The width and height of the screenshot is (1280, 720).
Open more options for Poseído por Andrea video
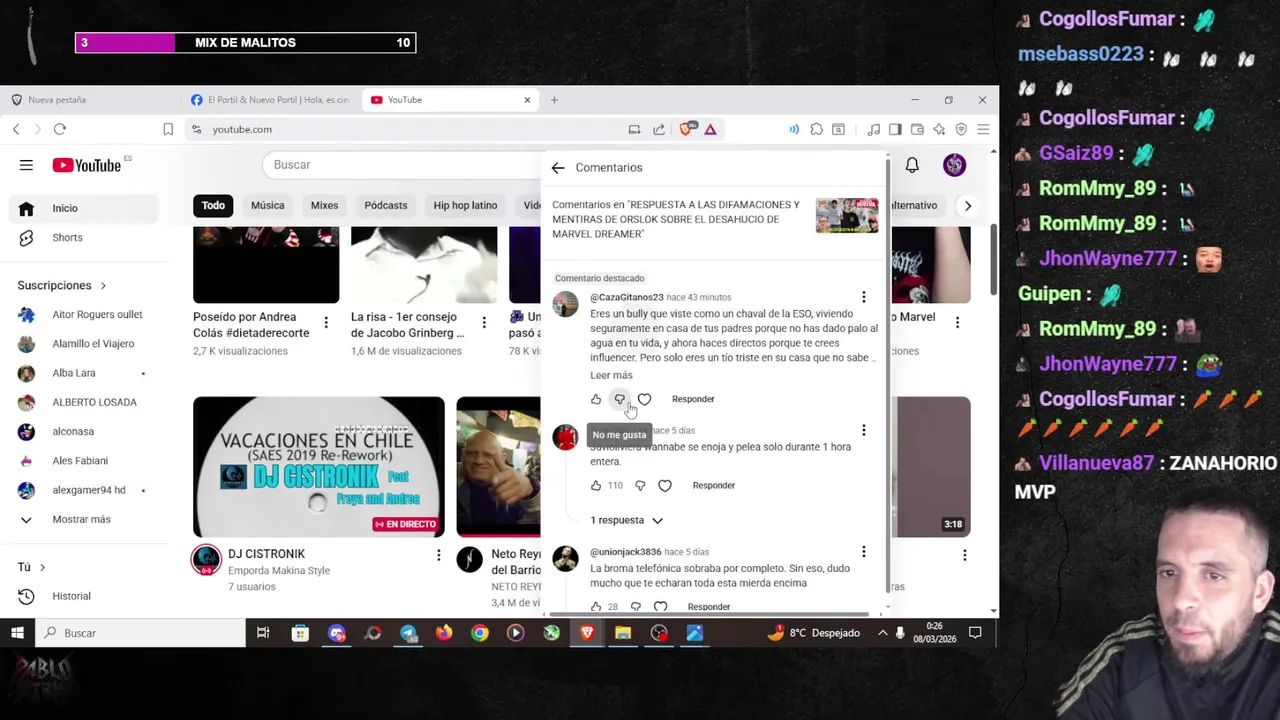click(326, 322)
